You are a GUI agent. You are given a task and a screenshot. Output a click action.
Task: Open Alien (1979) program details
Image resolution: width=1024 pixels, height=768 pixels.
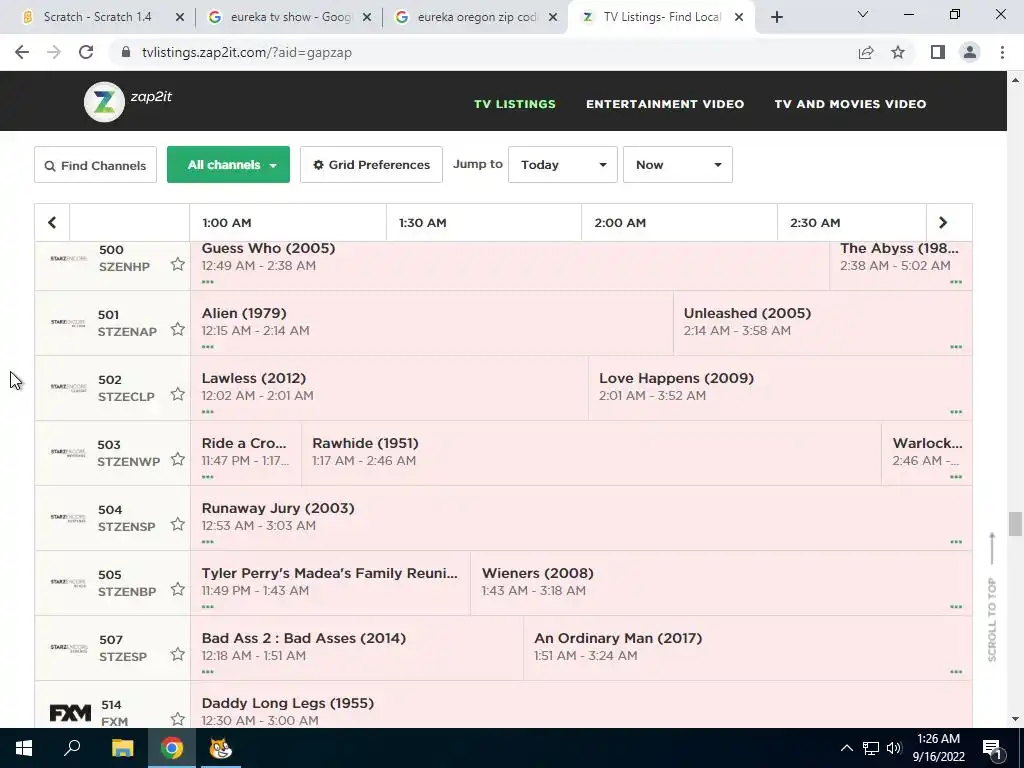coord(244,313)
